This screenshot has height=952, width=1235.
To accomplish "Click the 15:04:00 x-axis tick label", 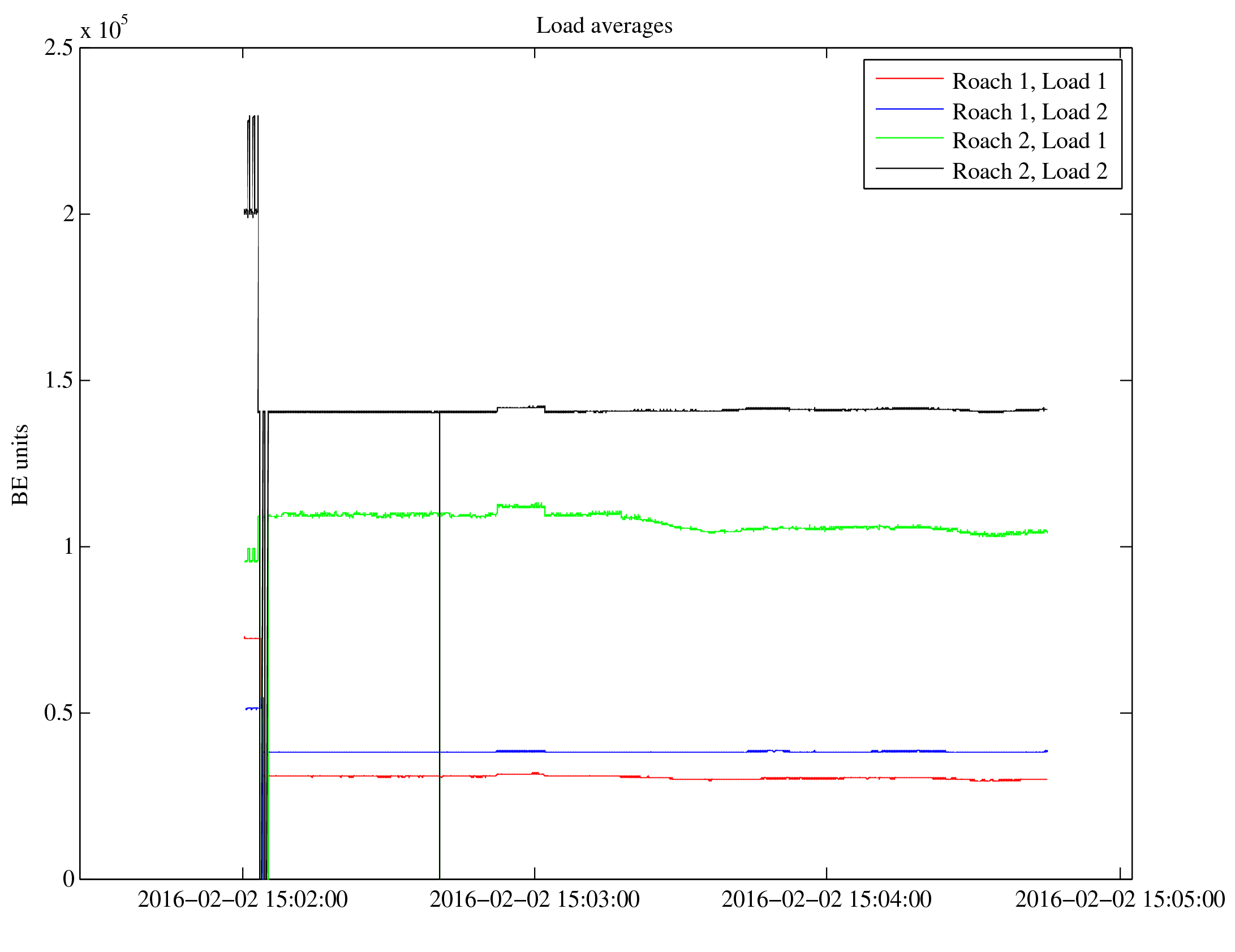I will click(x=827, y=900).
